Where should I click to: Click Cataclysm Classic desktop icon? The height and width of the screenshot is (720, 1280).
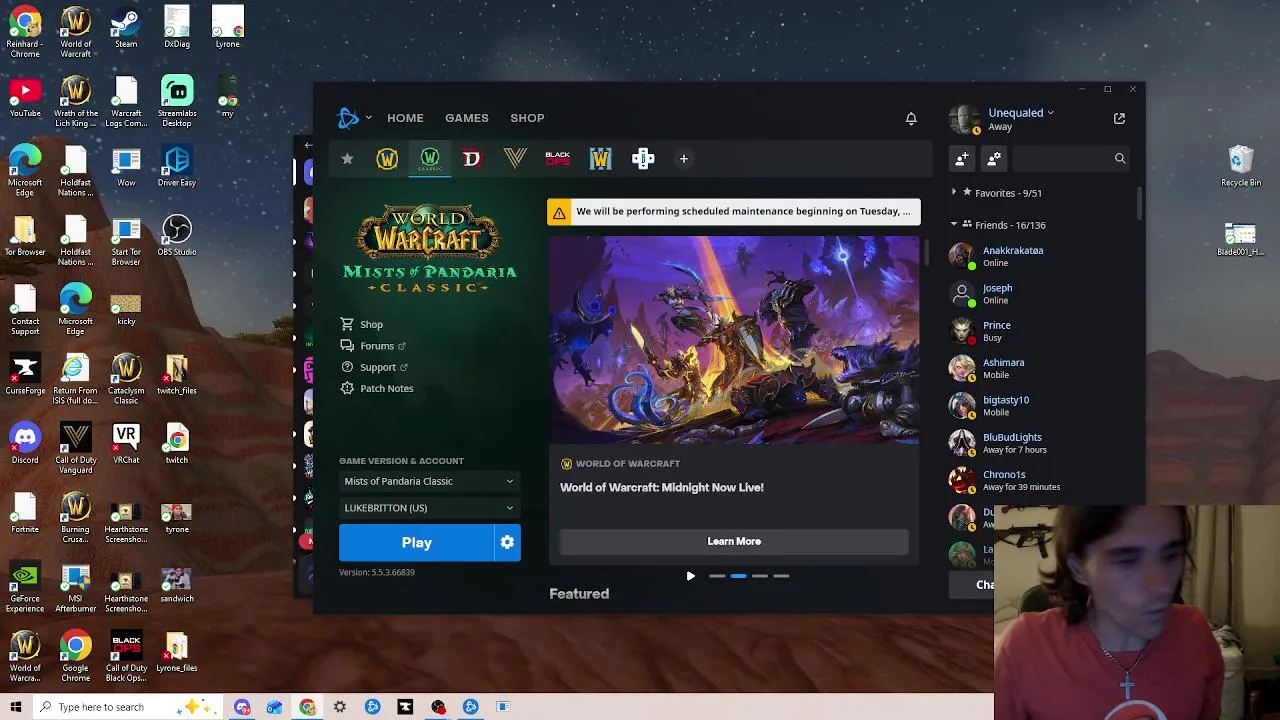pyautogui.click(x=126, y=379)
